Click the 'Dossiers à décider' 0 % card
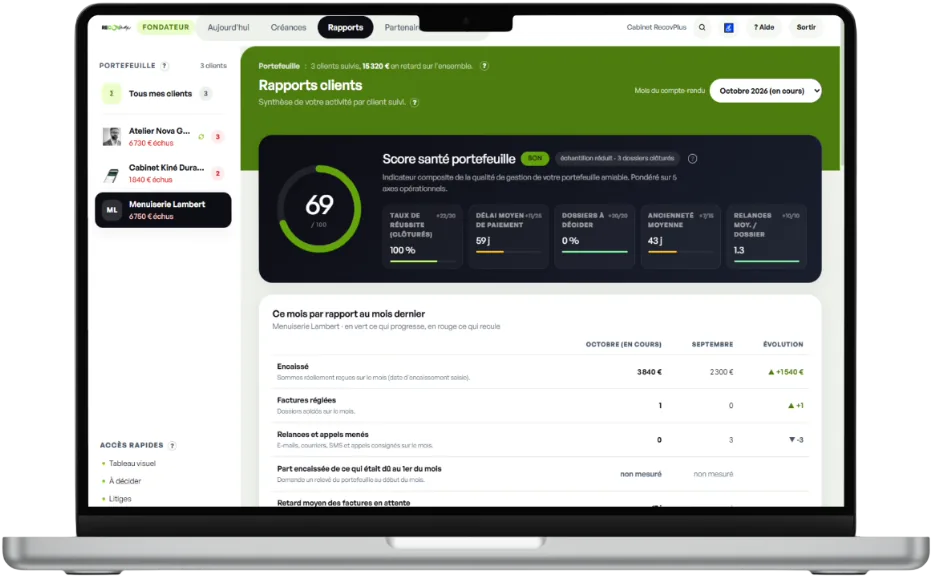This screenshot has width=931, height=577. (x=594, y=237)
